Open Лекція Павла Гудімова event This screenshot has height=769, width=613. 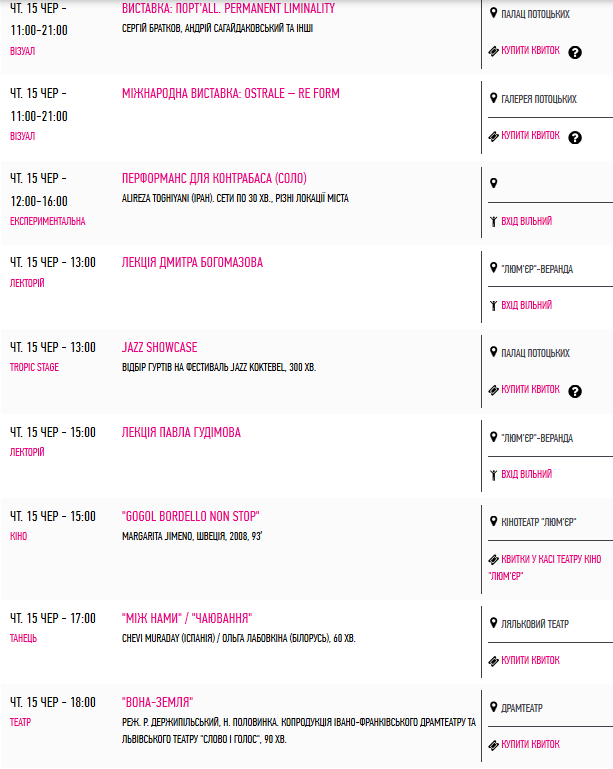coord(181,432)
